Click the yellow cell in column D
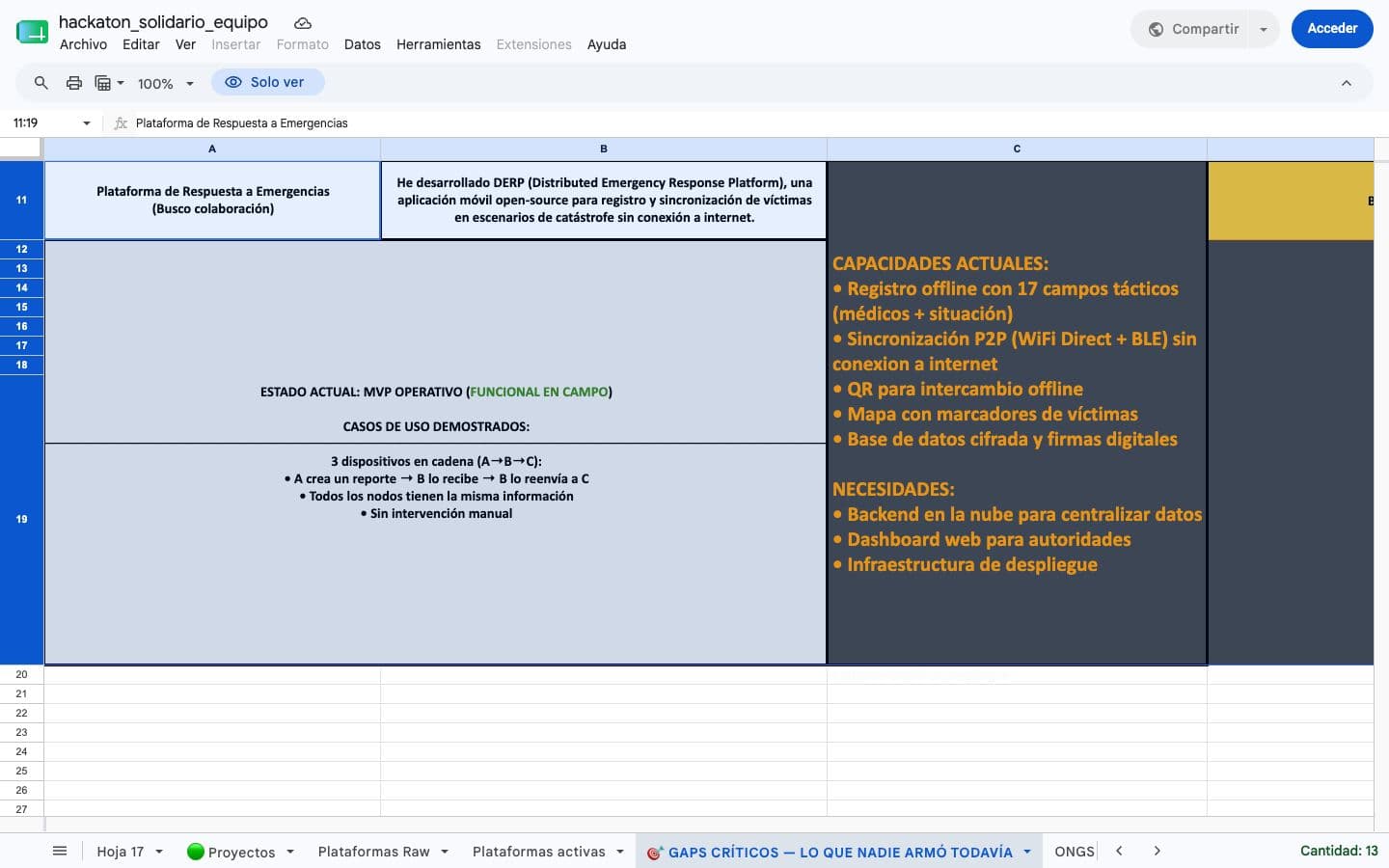 click(x=1291, y=201)
